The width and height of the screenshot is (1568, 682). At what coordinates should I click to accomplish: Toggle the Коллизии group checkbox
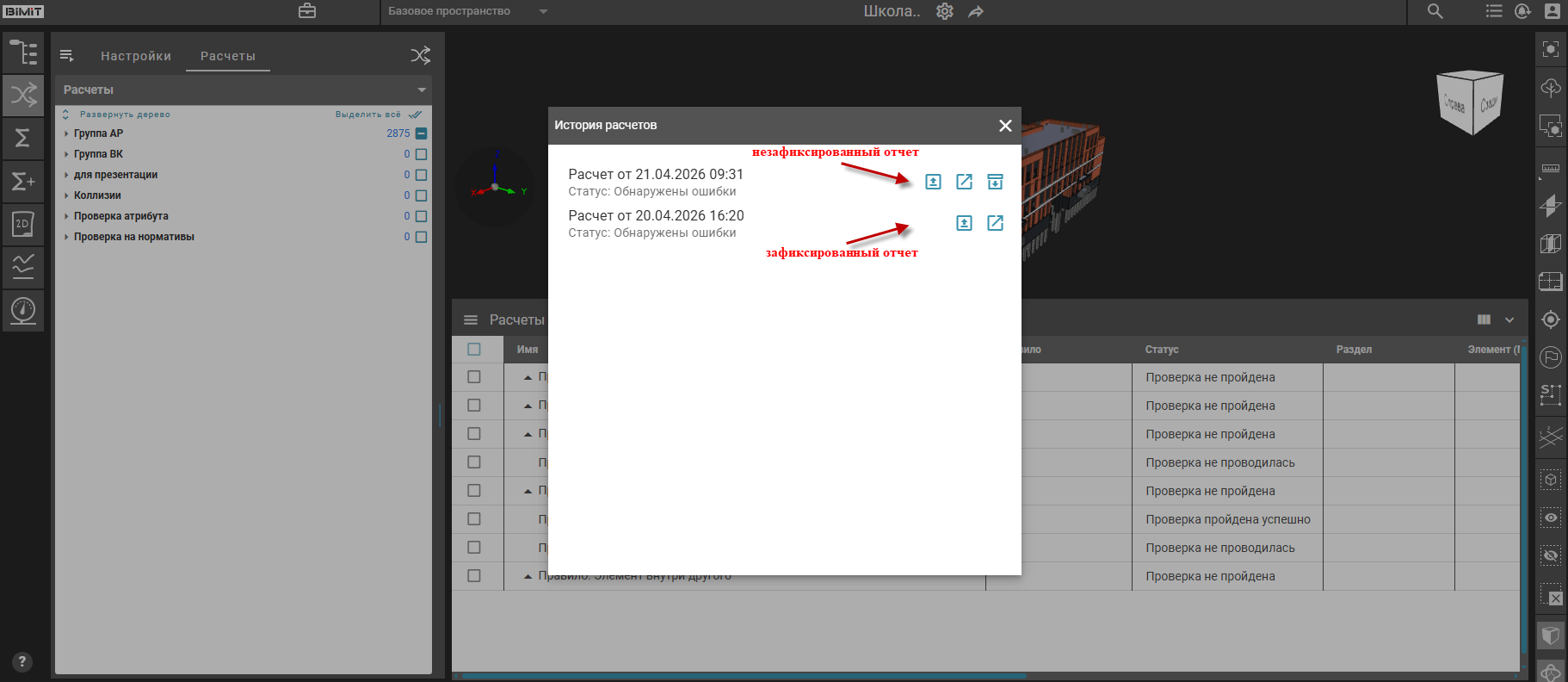point(421,195)
